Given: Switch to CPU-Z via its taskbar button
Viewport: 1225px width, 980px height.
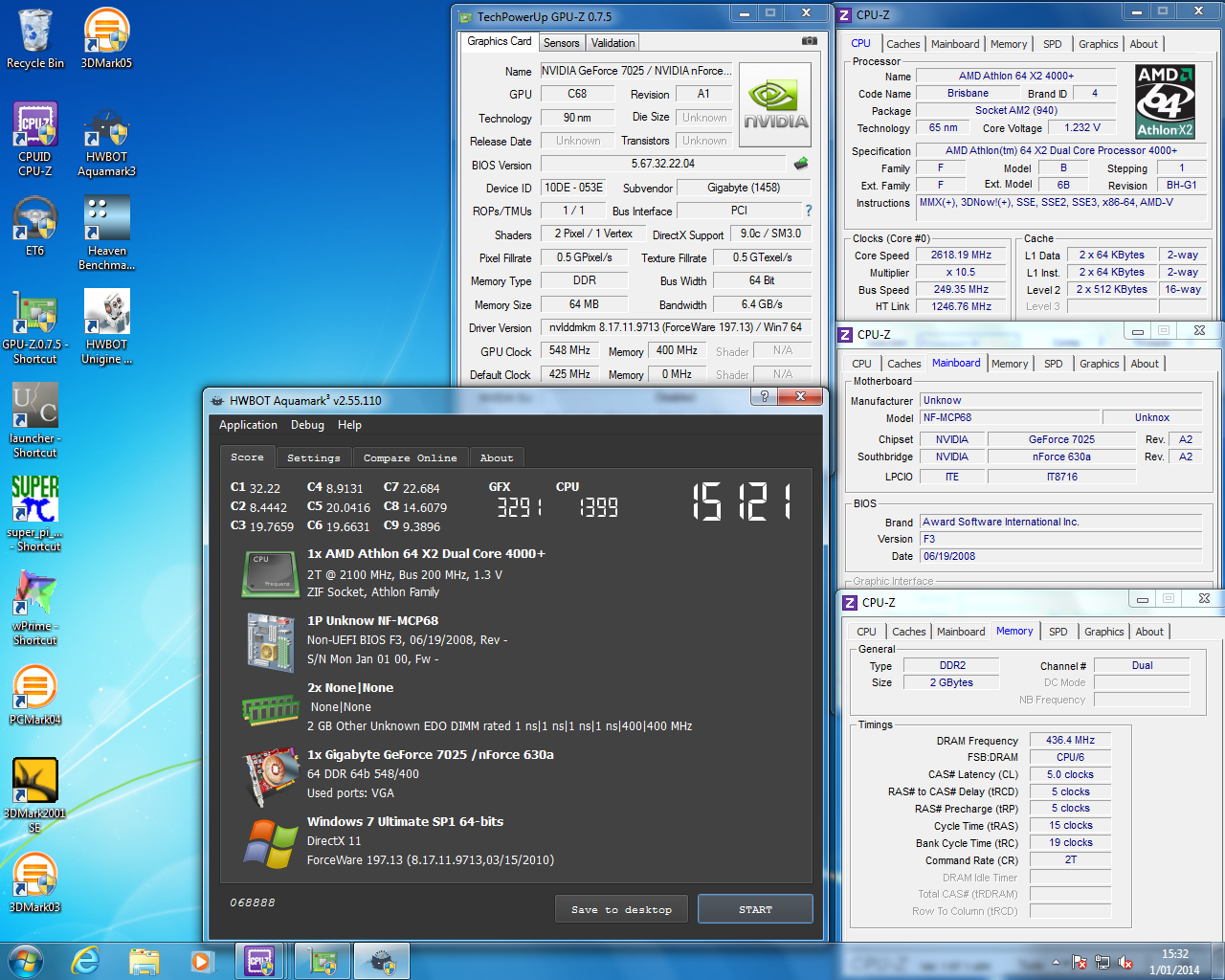Looking at the screenshot, I should coord(261,961).
